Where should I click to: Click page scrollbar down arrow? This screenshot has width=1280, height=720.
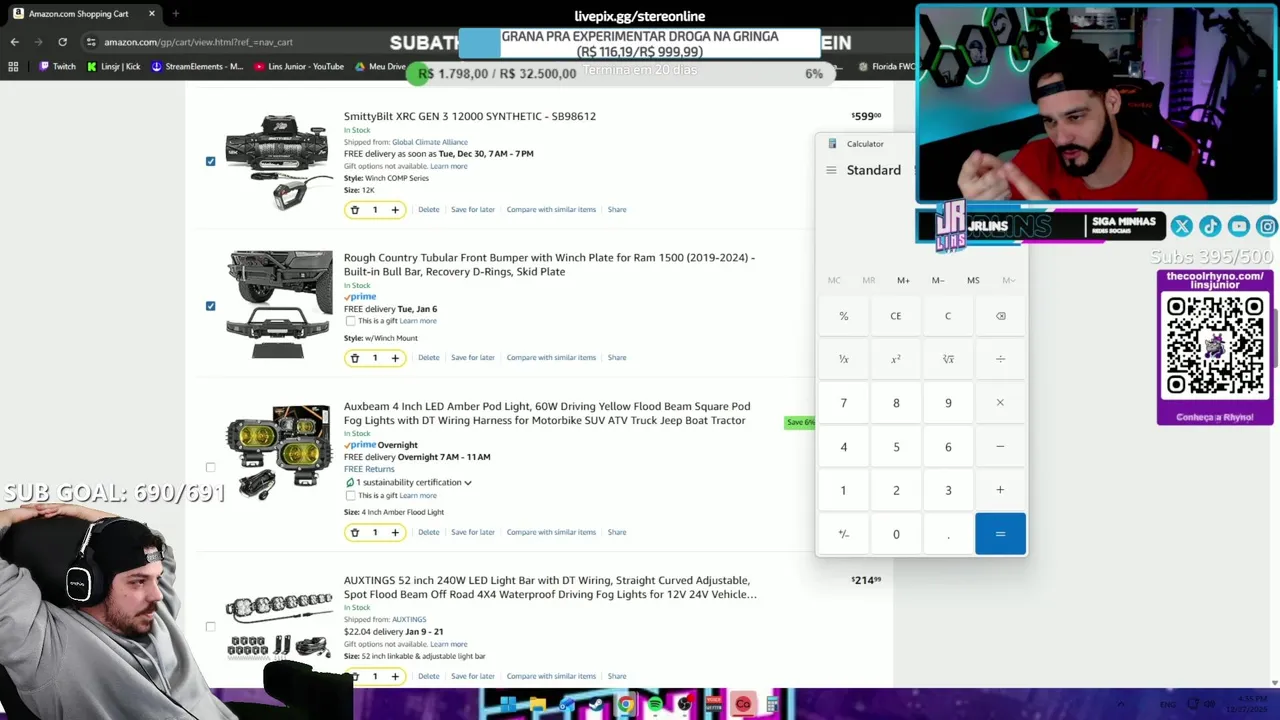[1275, 683]
